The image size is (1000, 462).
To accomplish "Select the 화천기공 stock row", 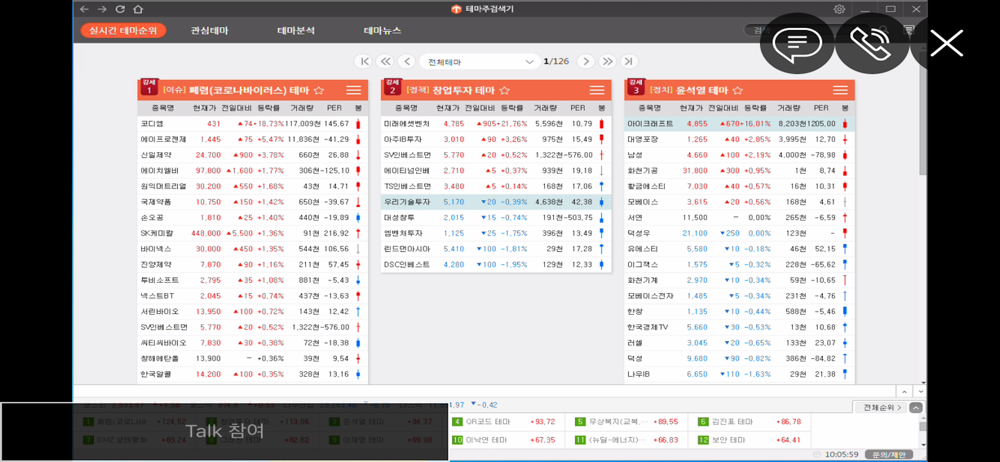I will point(740,170).
